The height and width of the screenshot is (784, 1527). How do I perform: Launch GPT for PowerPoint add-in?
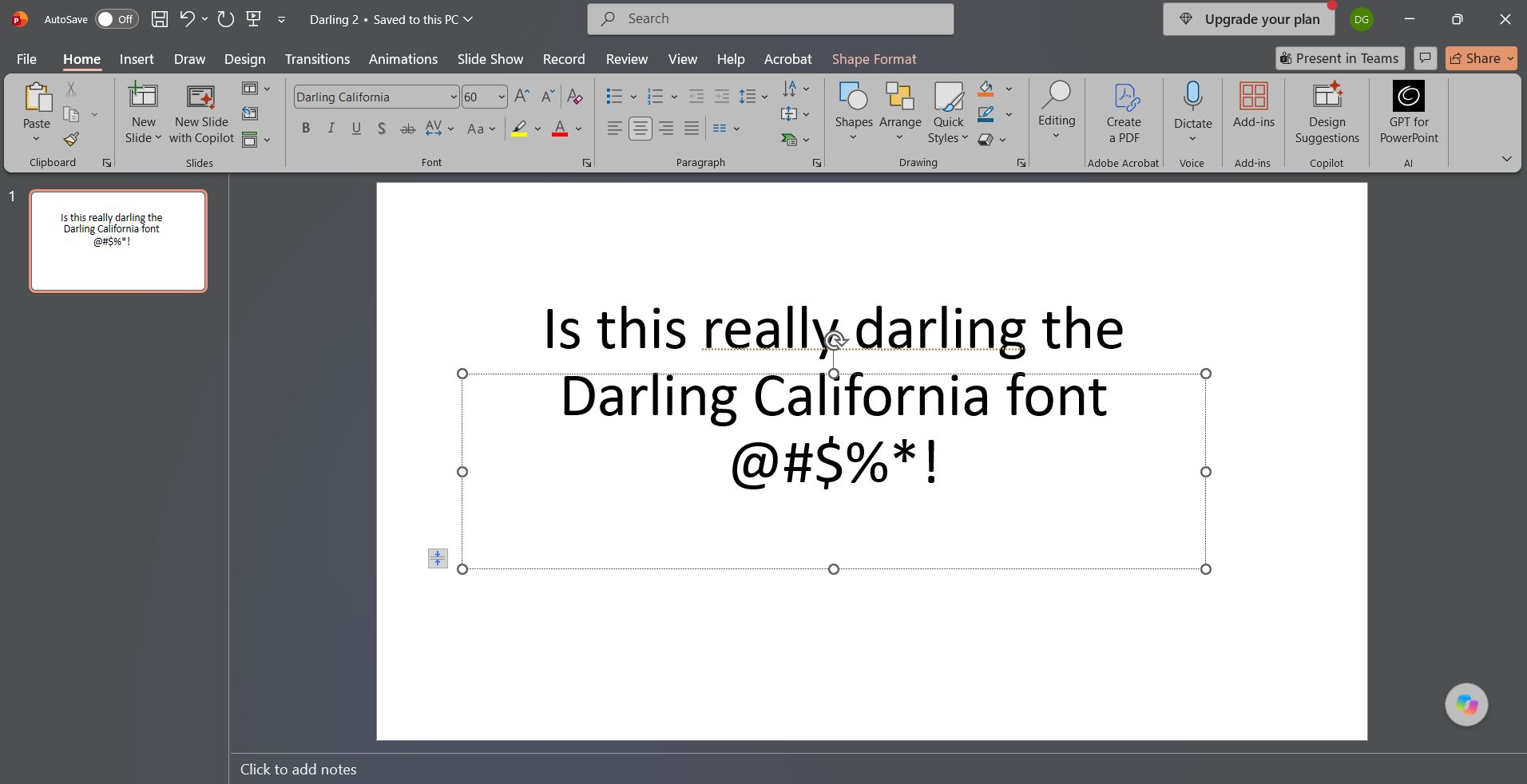tap(1409, 96)
